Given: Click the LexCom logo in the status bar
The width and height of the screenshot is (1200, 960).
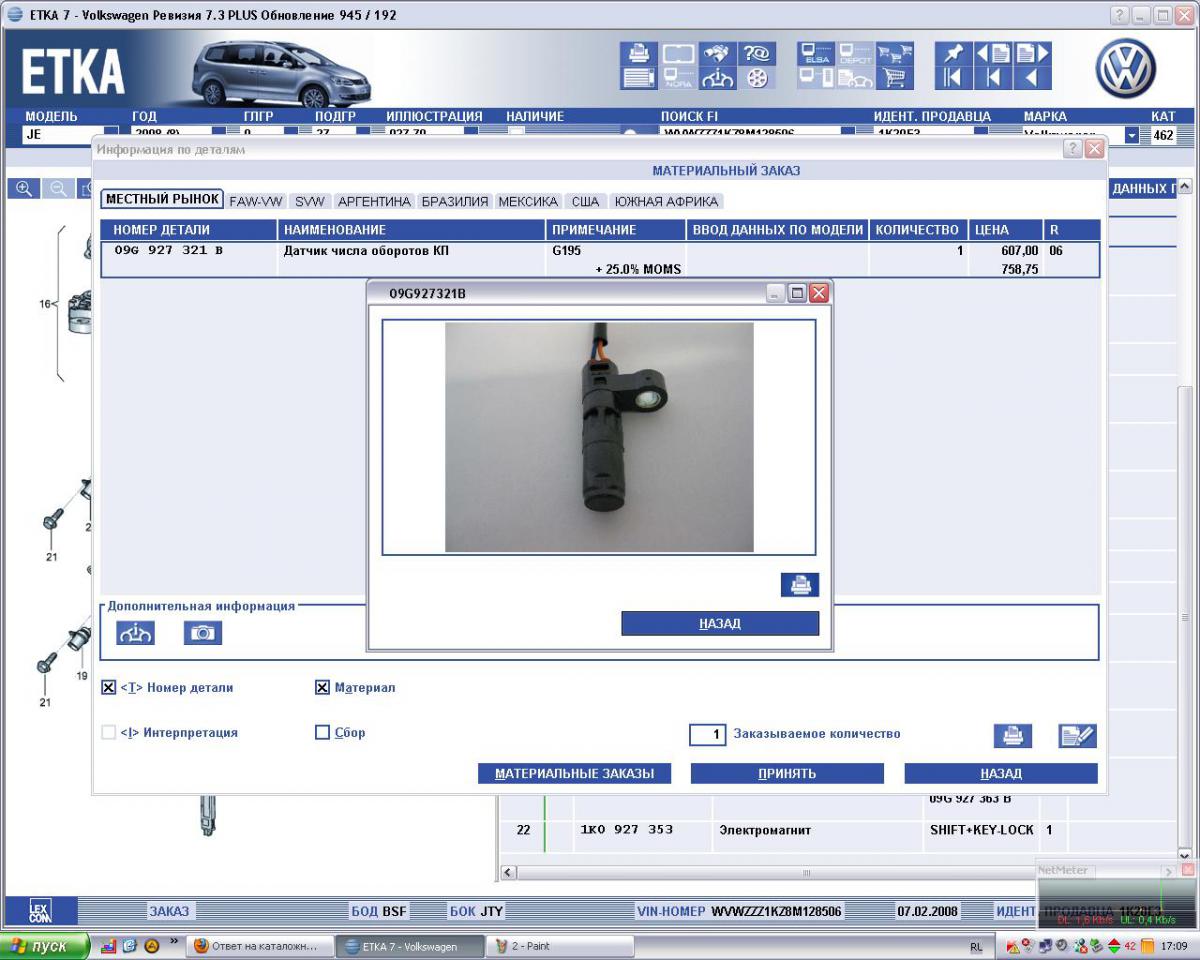Looking at the screenshot, I should [39, 910].
